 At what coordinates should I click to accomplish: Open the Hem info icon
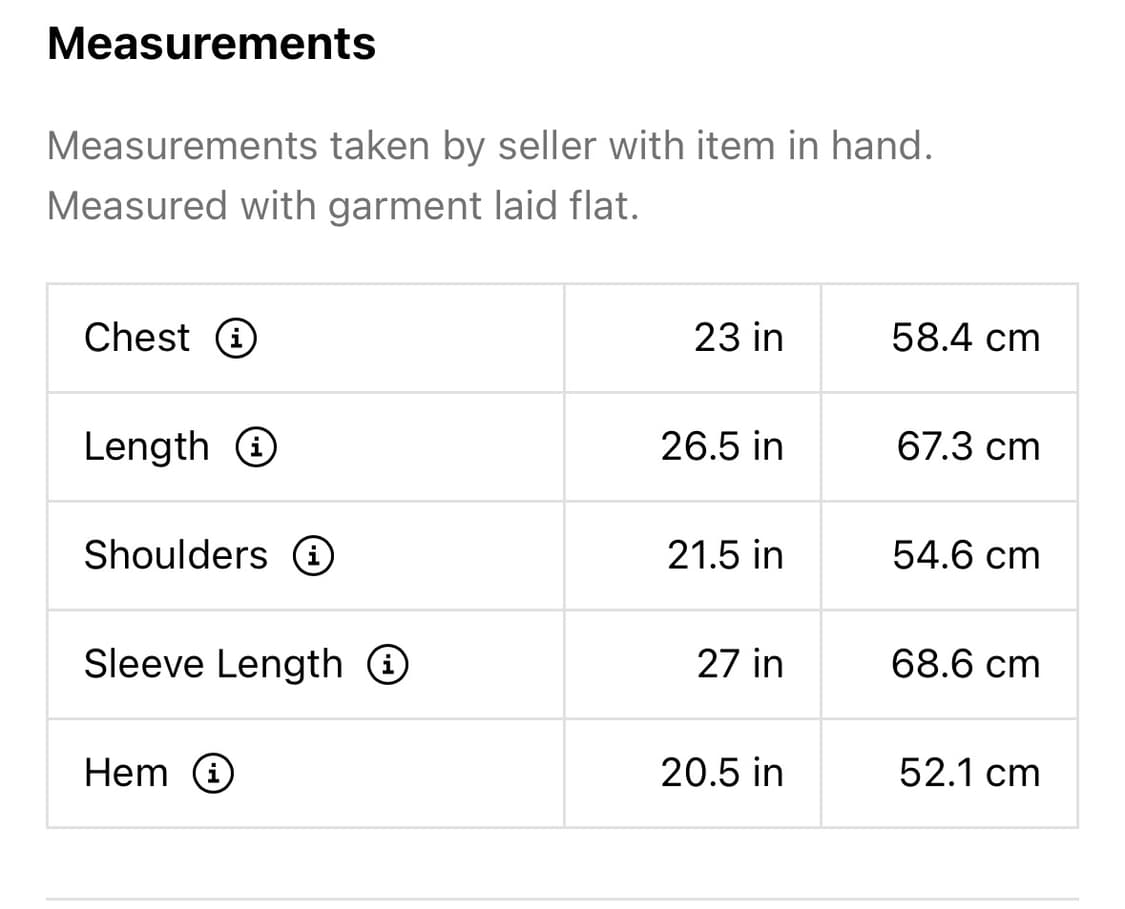click(214, 774)
